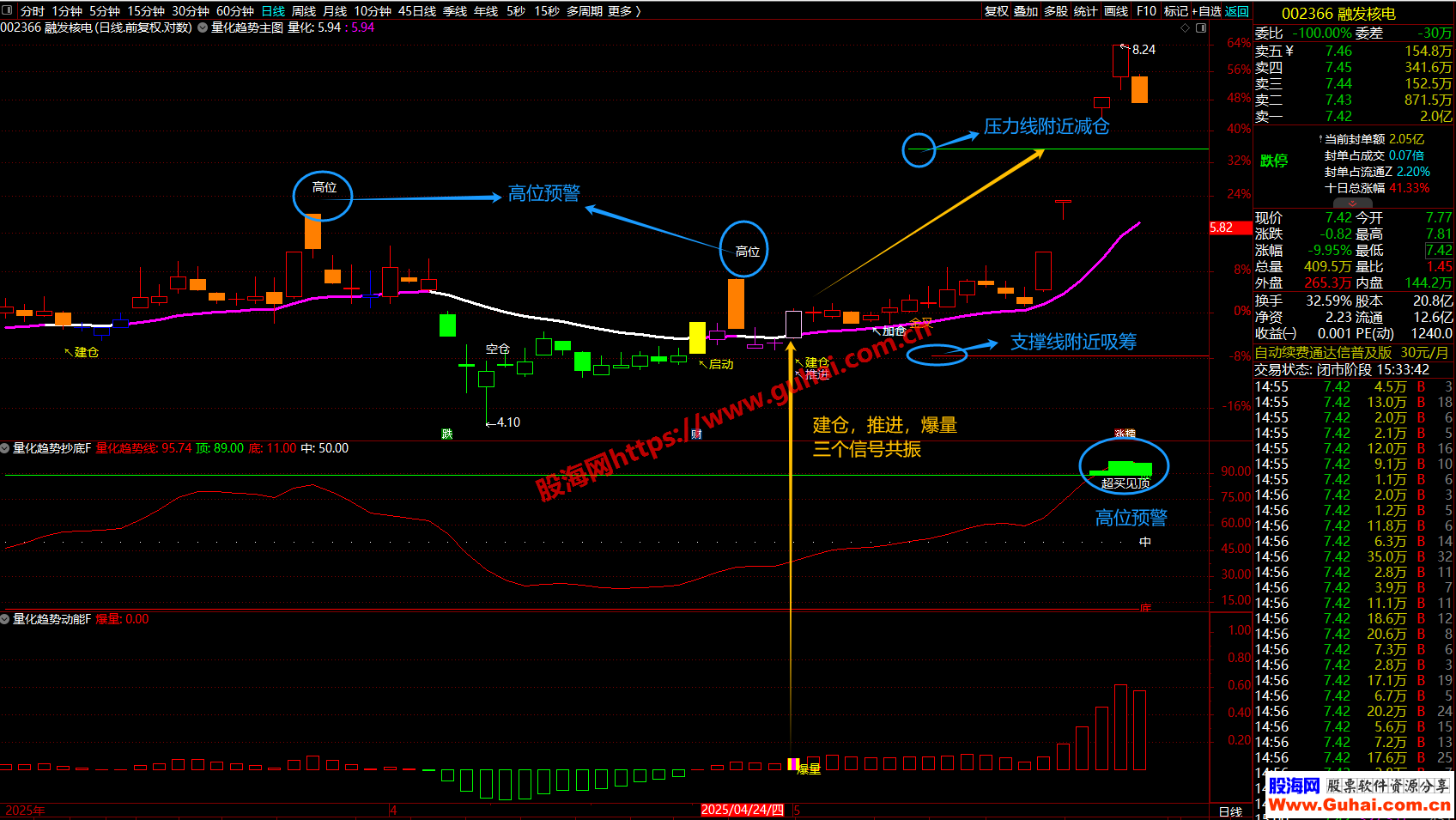
Task: Expand more periods via 更多
Action: [x=624, y=11]
